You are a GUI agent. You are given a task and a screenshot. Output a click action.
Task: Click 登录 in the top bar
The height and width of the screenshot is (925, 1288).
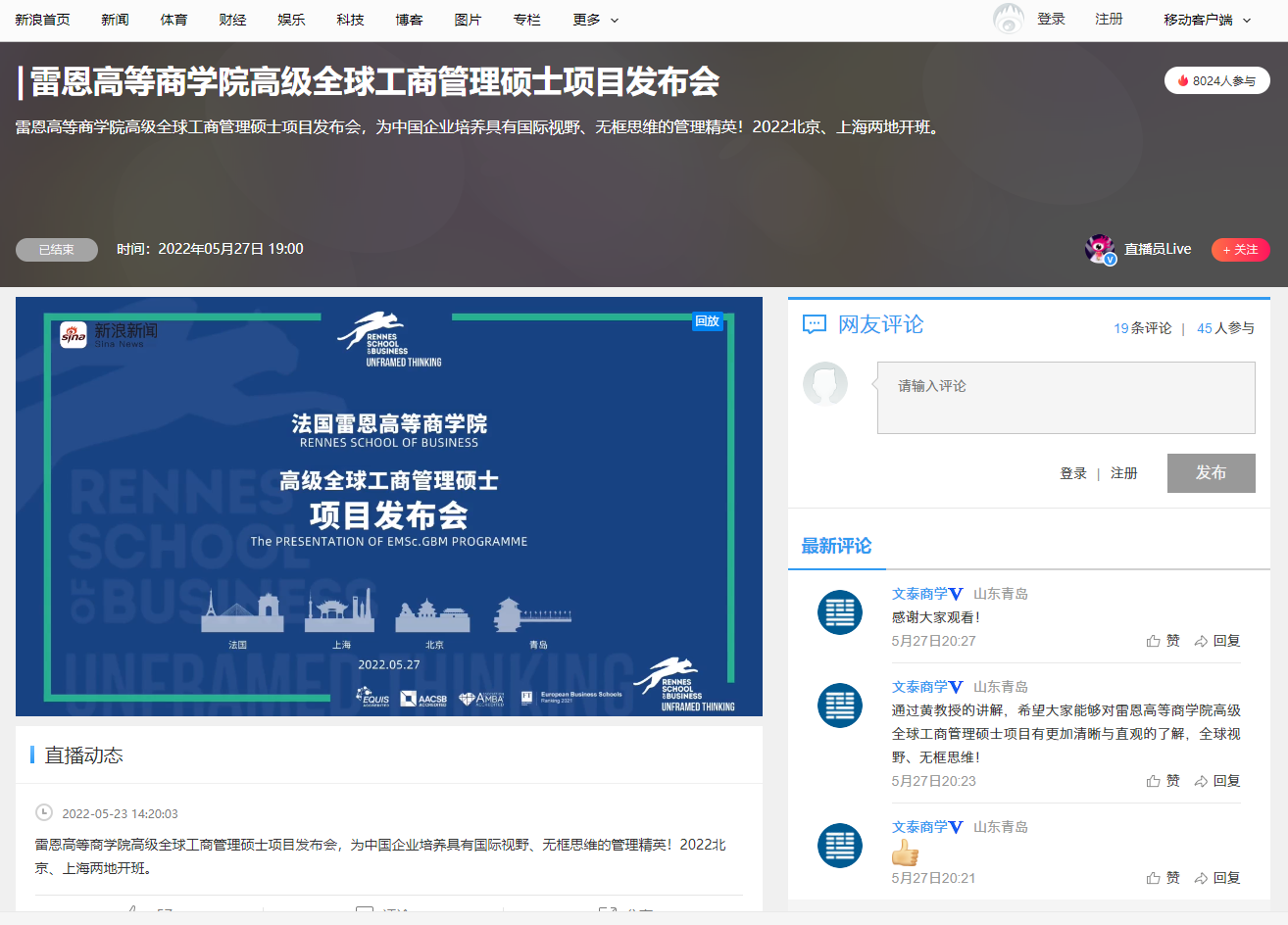click(x=1051, y=19)
